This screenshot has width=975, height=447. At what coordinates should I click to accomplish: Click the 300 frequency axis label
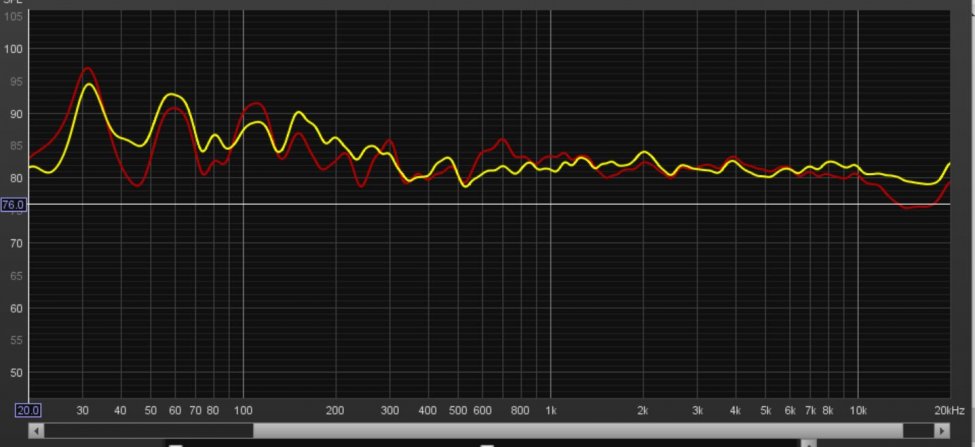click(x=390, y=410)
